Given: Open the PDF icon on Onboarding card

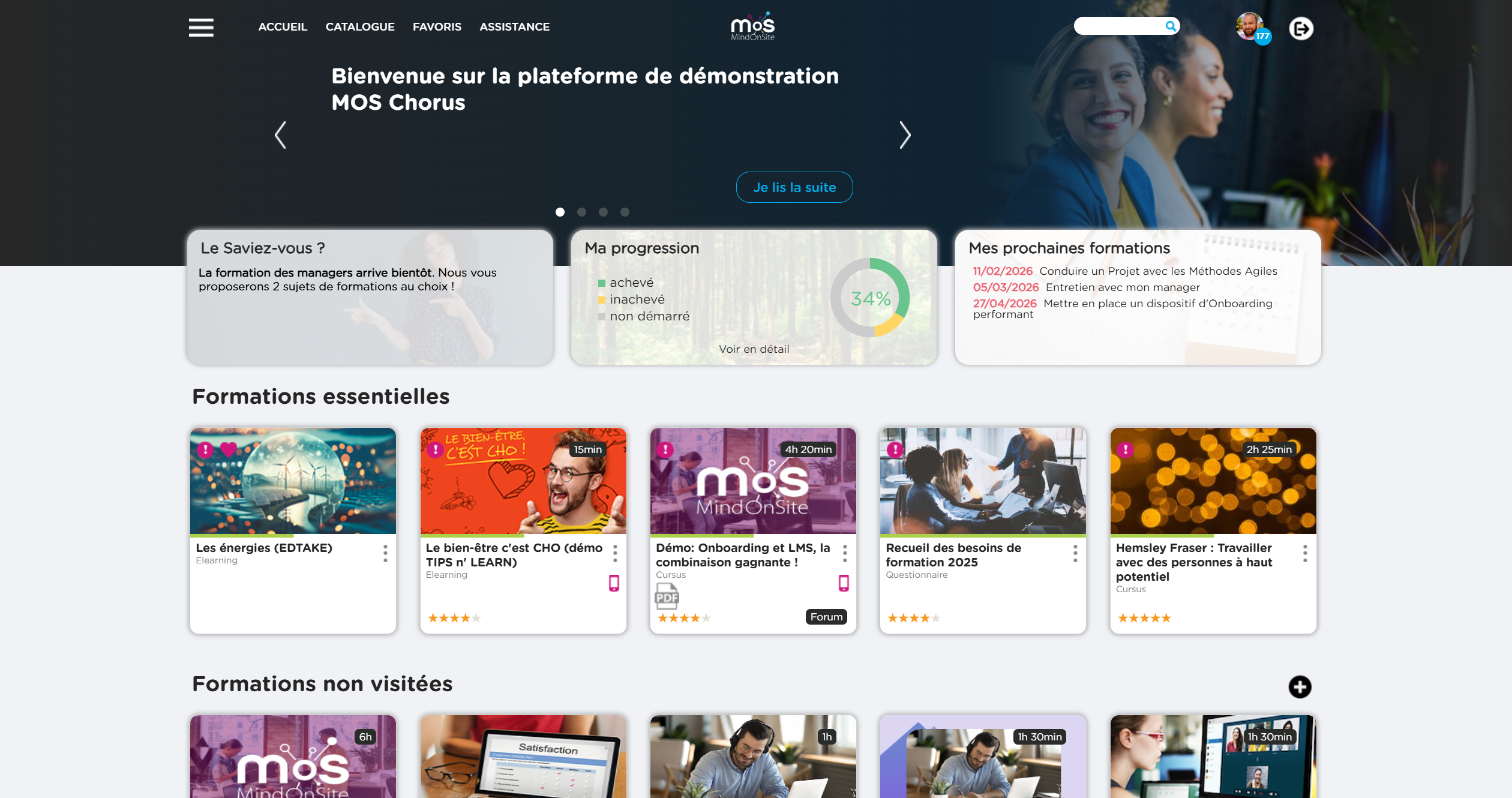Looking at the screenshot, I should pyautogui.click(x=667, y=596).
